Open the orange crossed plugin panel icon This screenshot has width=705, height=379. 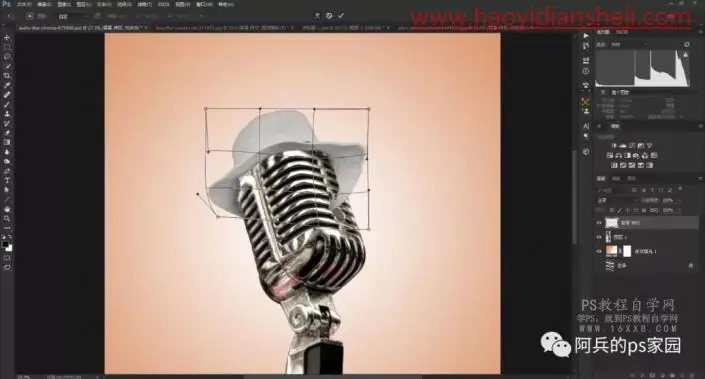585,102
